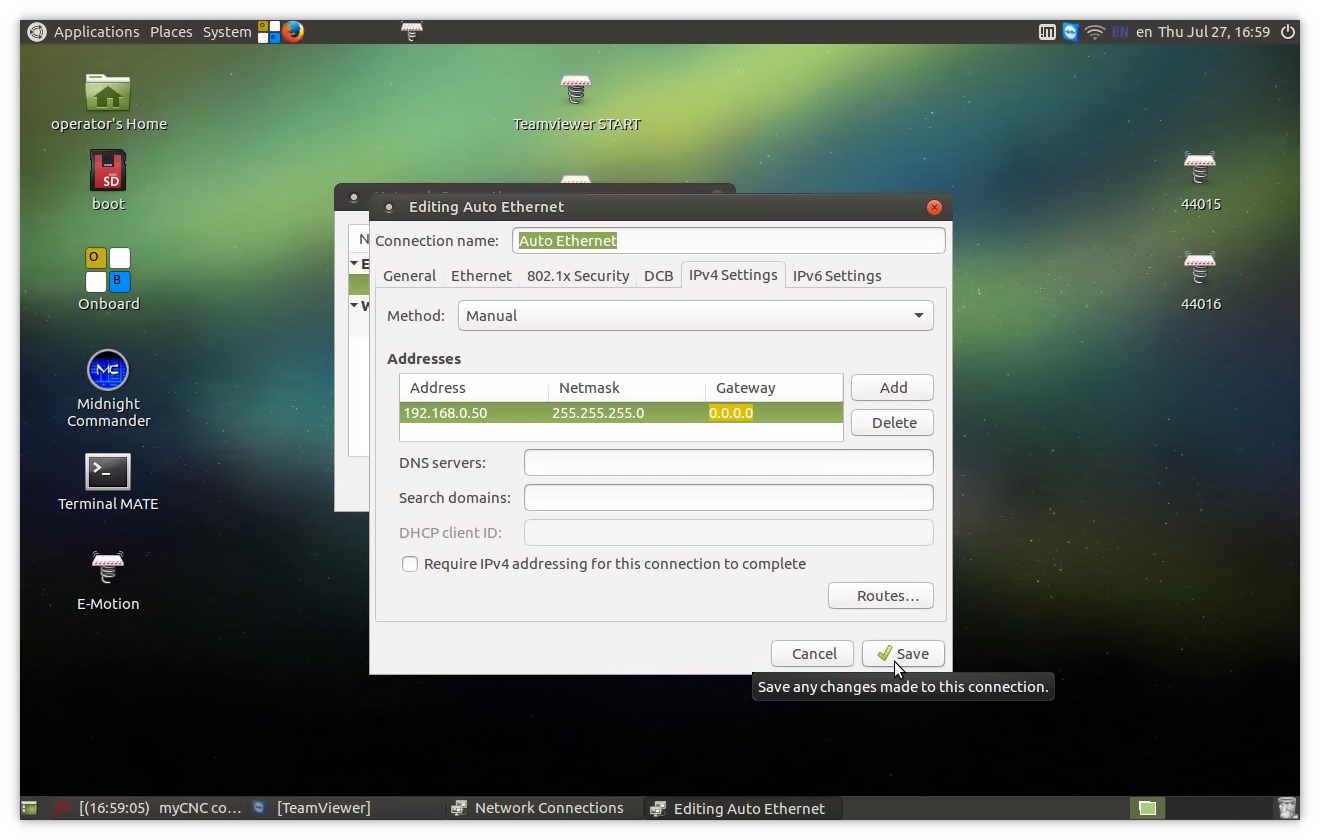Click Firefox launcher in top panel
This screenshot has height=840, width=1320.
click(x=293, y=31)
